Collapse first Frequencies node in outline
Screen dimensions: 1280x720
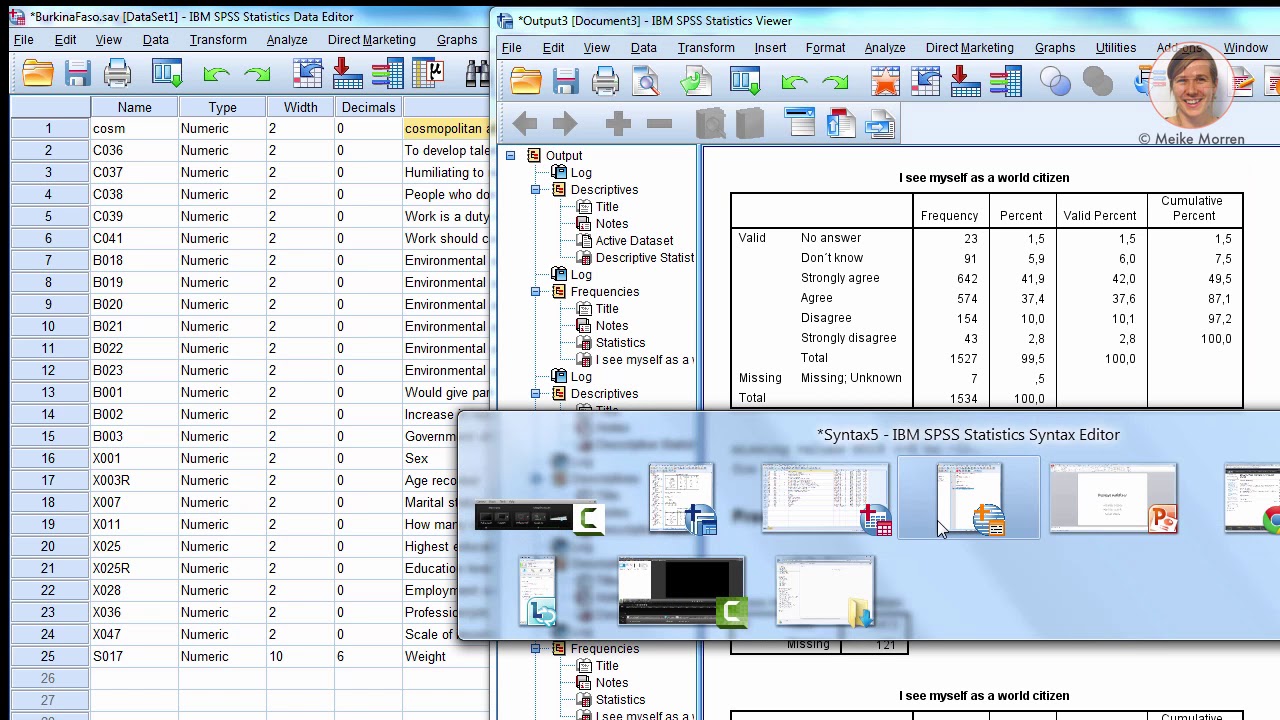(536, 291)
